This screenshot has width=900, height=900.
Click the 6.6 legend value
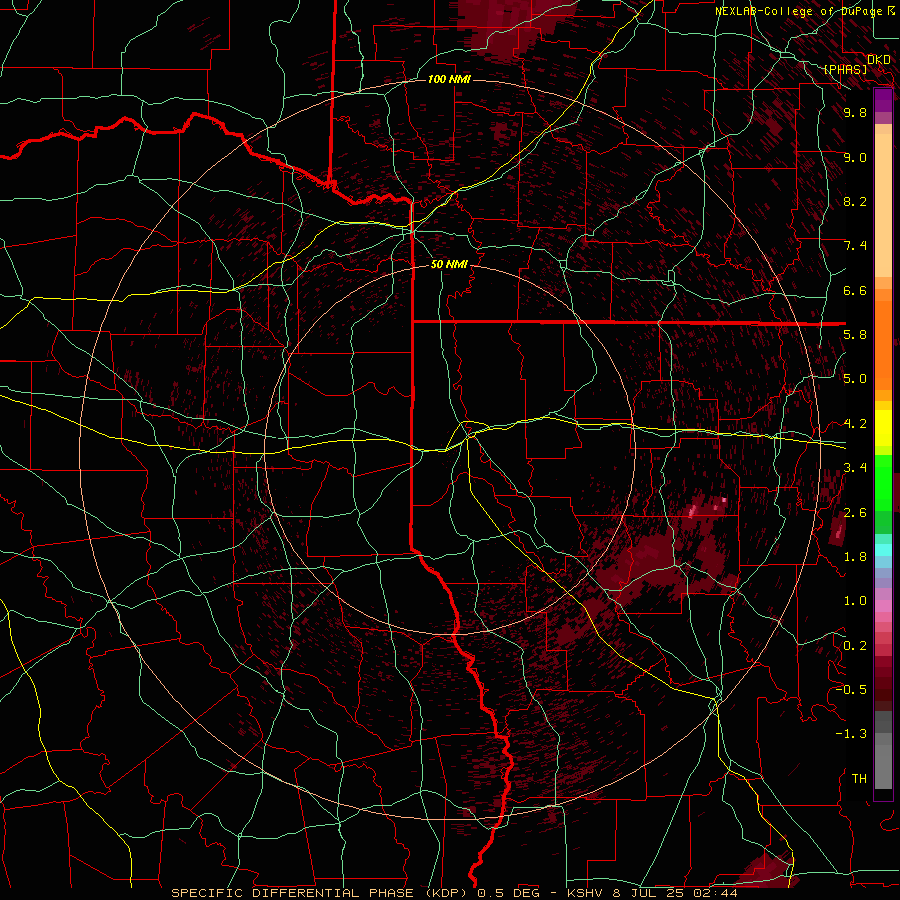855,290
